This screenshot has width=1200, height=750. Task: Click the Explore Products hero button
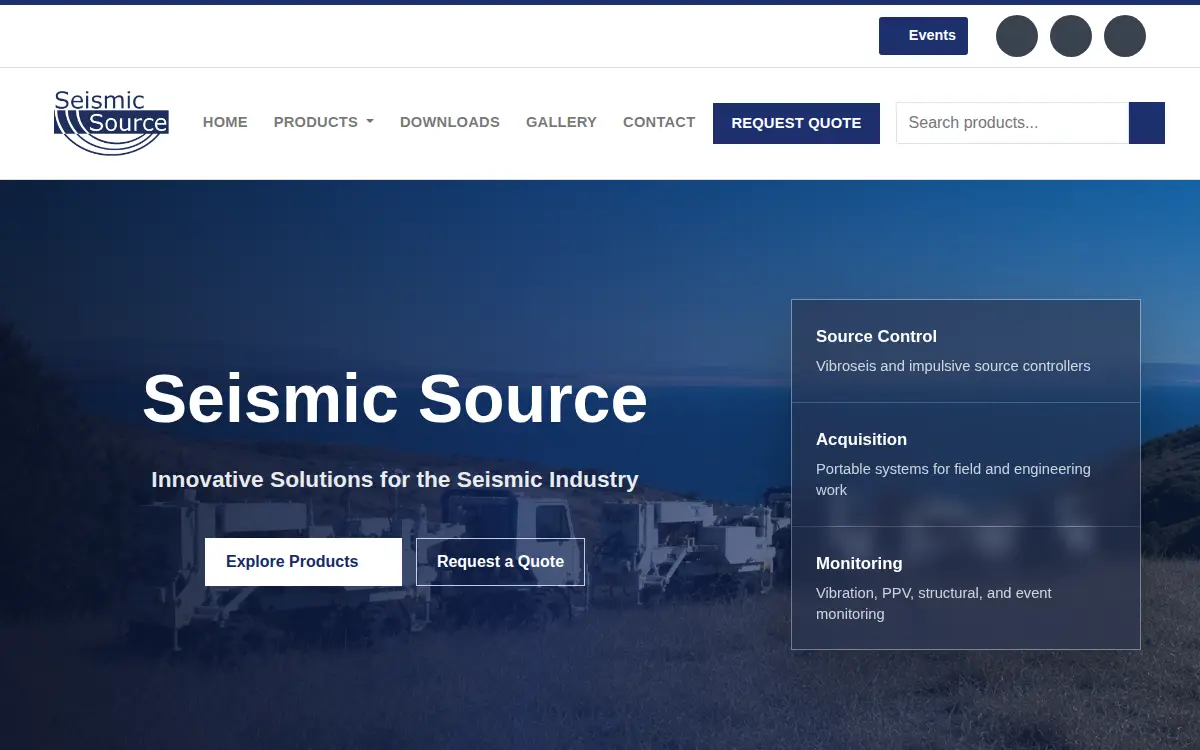pos(303,562)
